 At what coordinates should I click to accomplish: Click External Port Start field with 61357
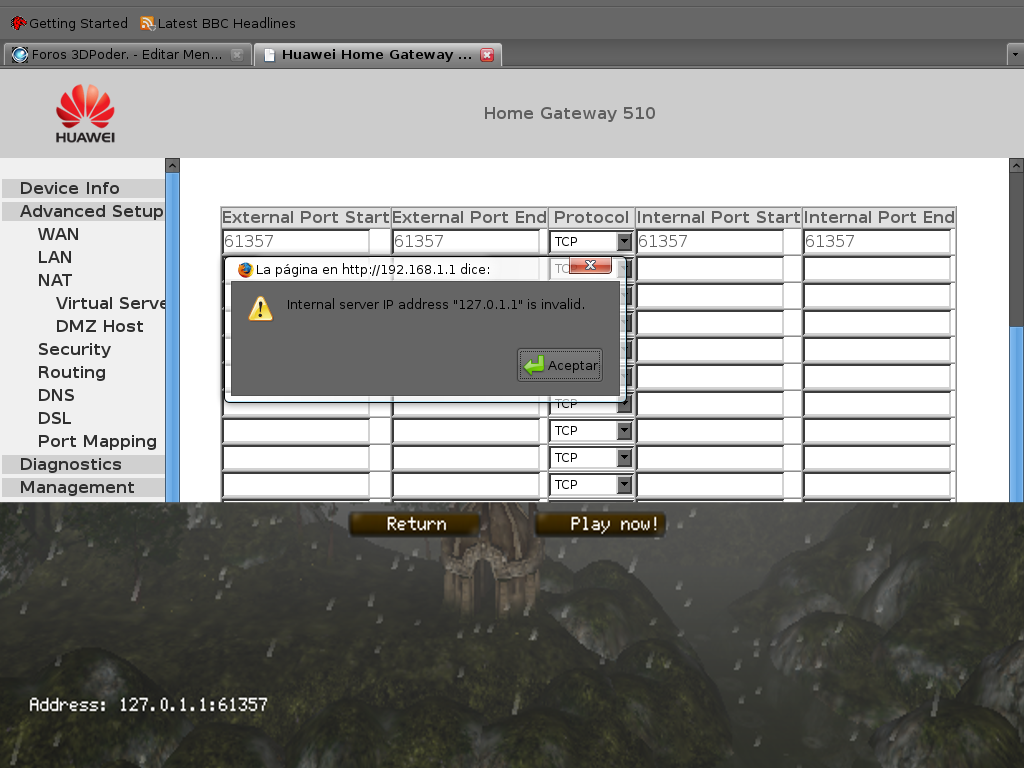pyautogui.click(x=296, y=242)
